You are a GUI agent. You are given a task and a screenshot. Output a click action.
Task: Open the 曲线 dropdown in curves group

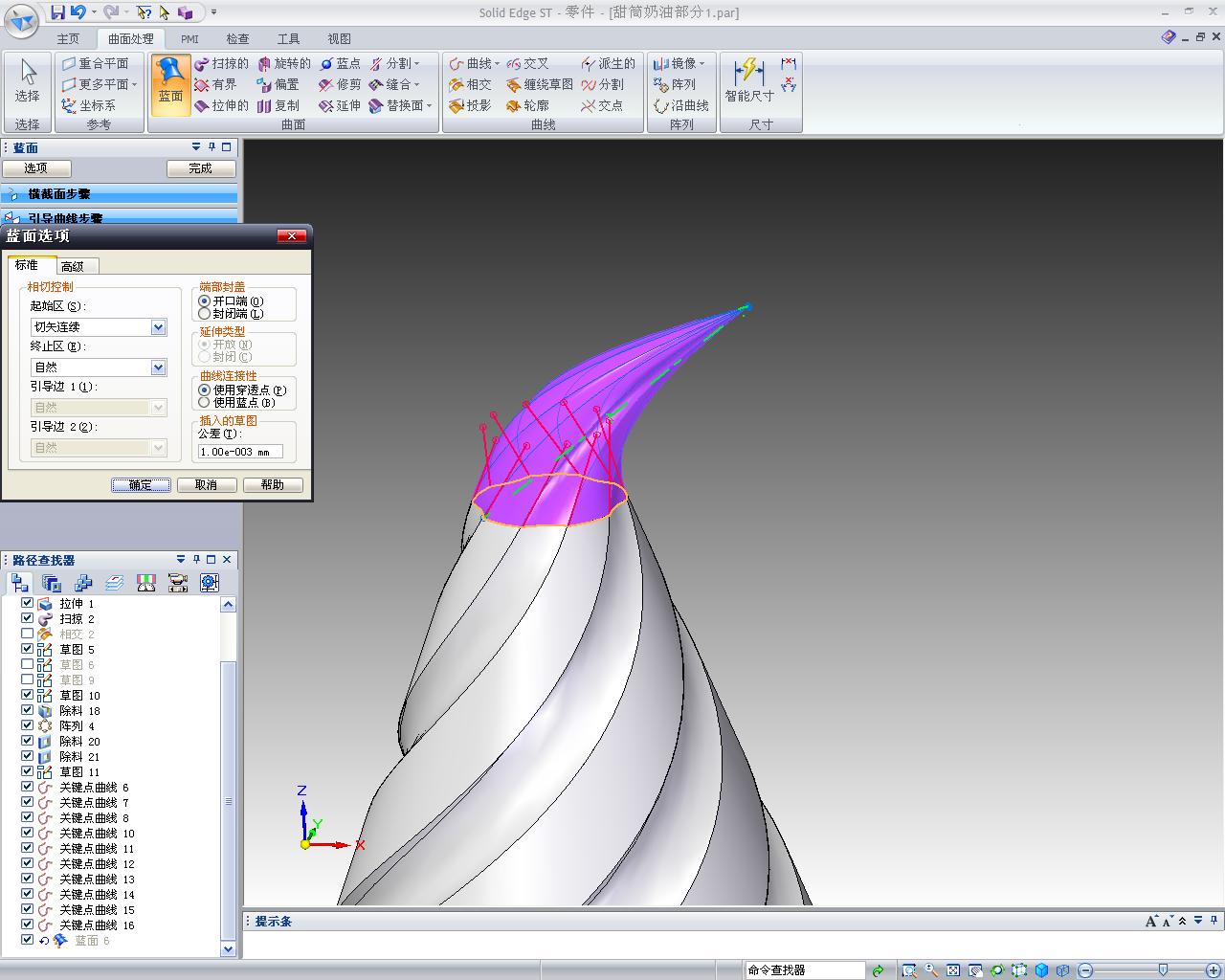click(x=497, y=63)
